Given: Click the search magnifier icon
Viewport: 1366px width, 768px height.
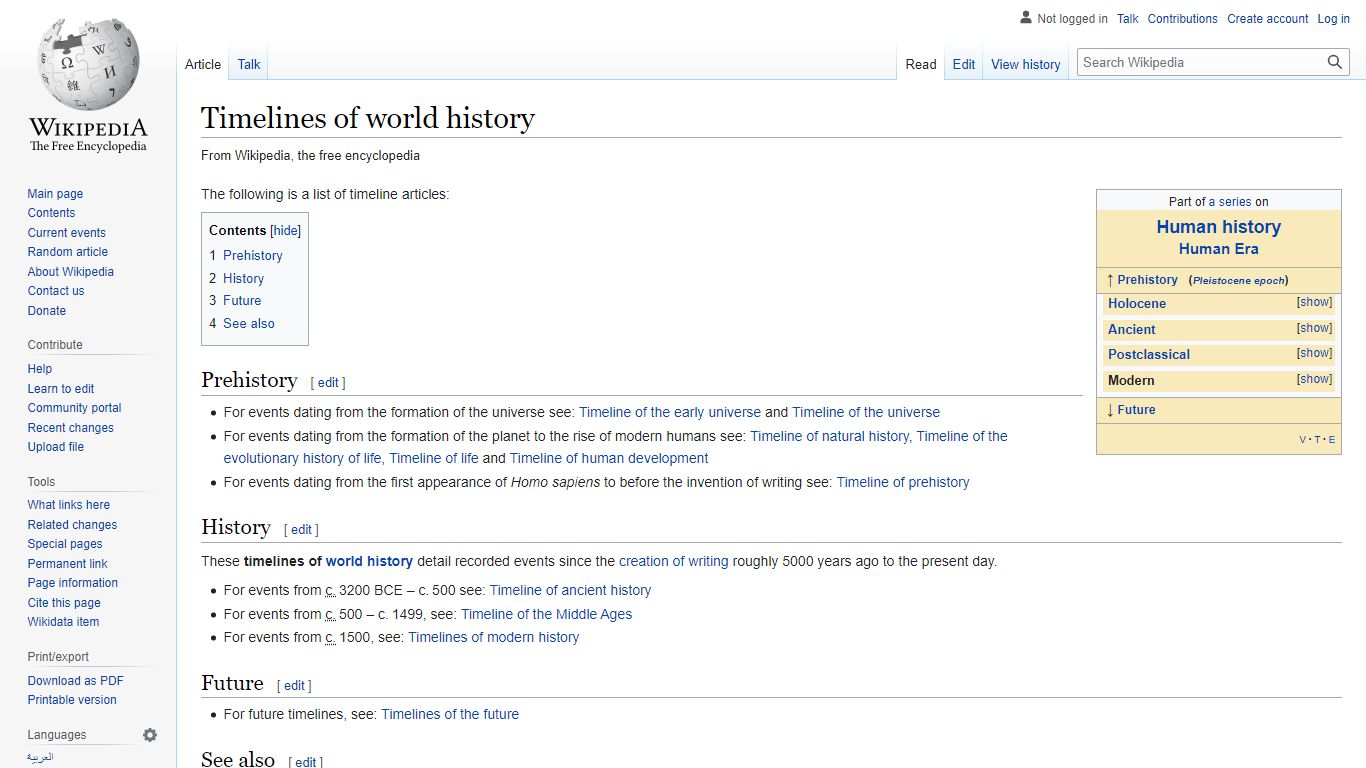Looking at the screenshot, I should coord(1335,62).
